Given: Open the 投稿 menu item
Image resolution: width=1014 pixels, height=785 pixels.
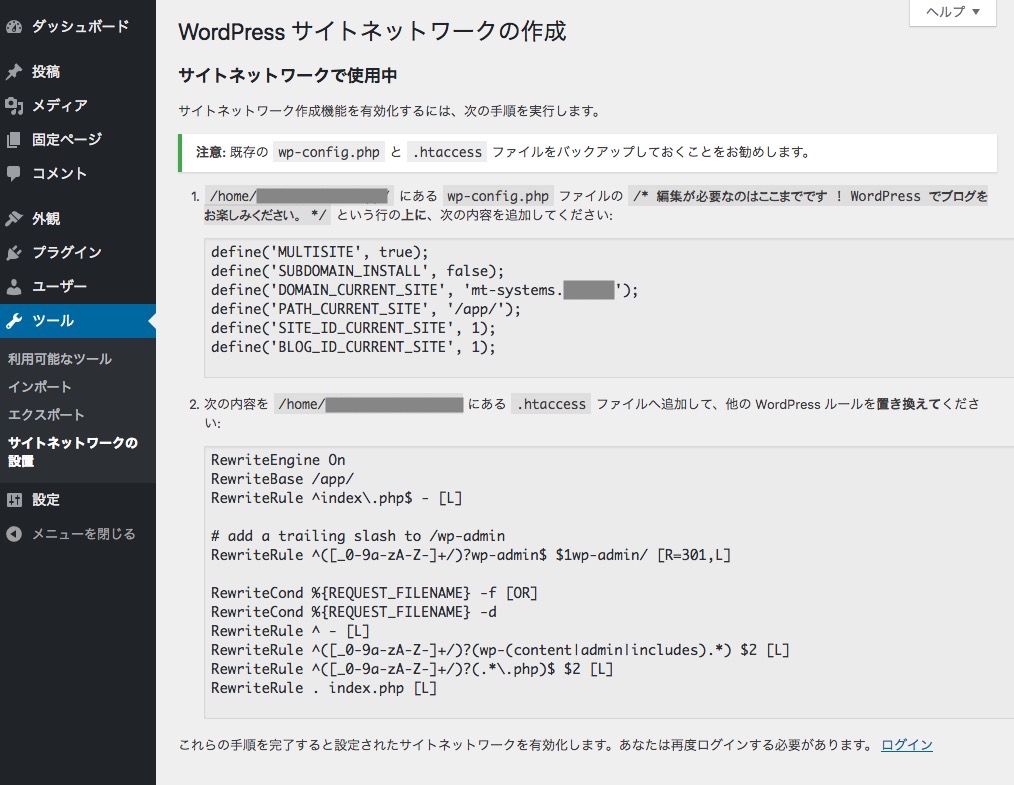Looking at the screenshot, I should pos(78,72).
